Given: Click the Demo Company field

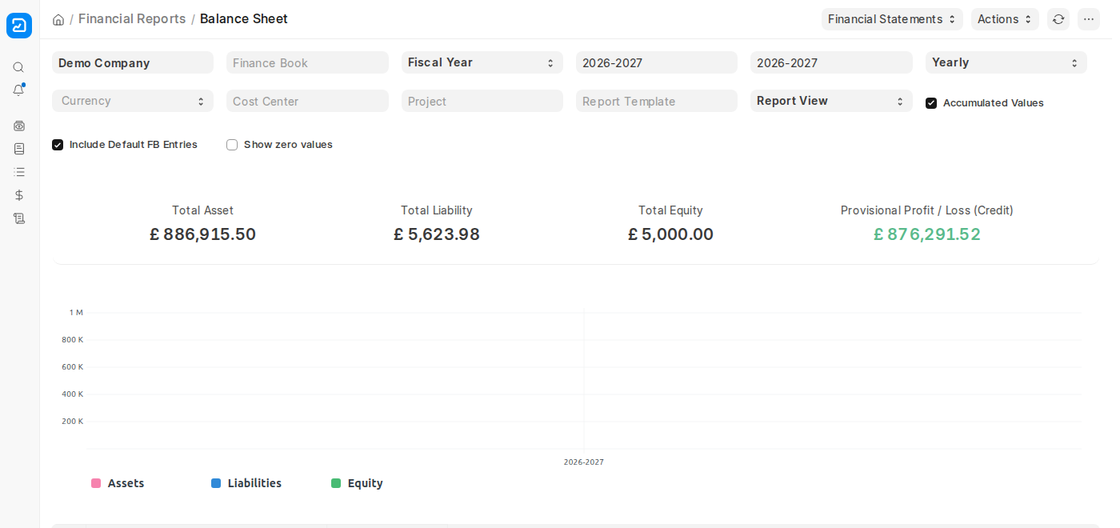Looking at the screenshot, I should tap(133, 62).
